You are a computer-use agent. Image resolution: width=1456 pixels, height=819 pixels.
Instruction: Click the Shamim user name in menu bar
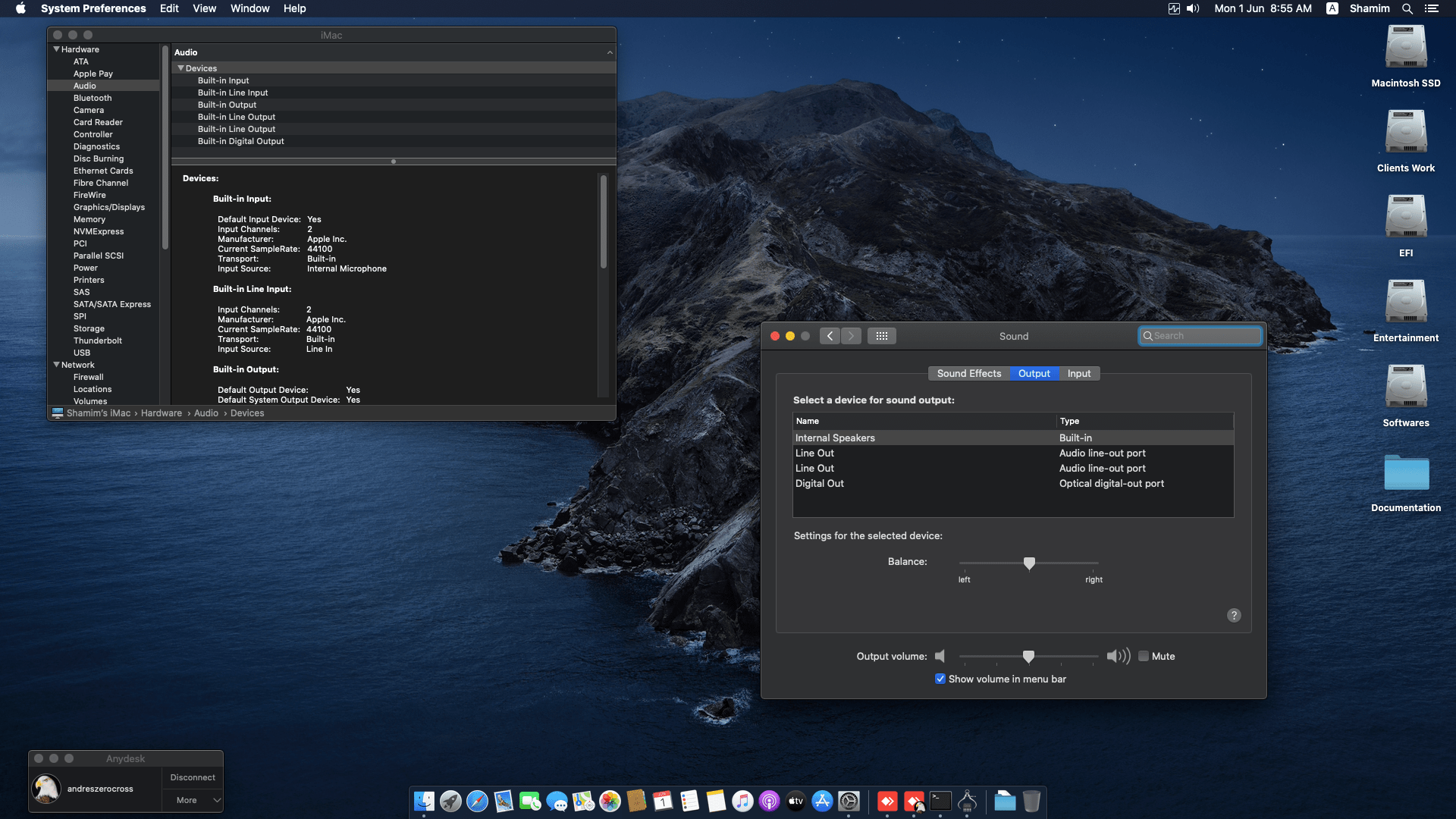point(1370,8)
